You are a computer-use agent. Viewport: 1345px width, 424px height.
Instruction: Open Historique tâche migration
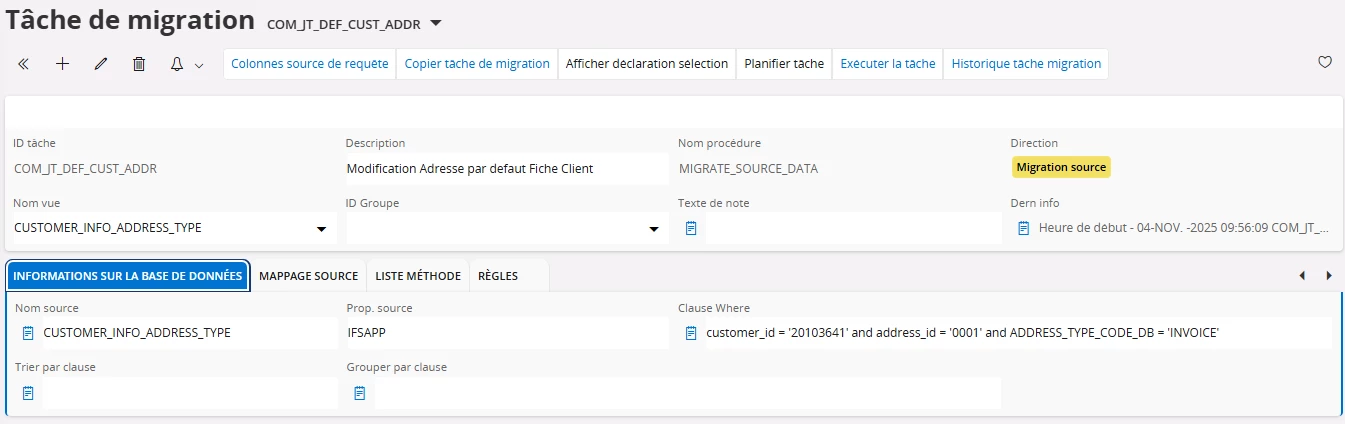pos(1025,64)
